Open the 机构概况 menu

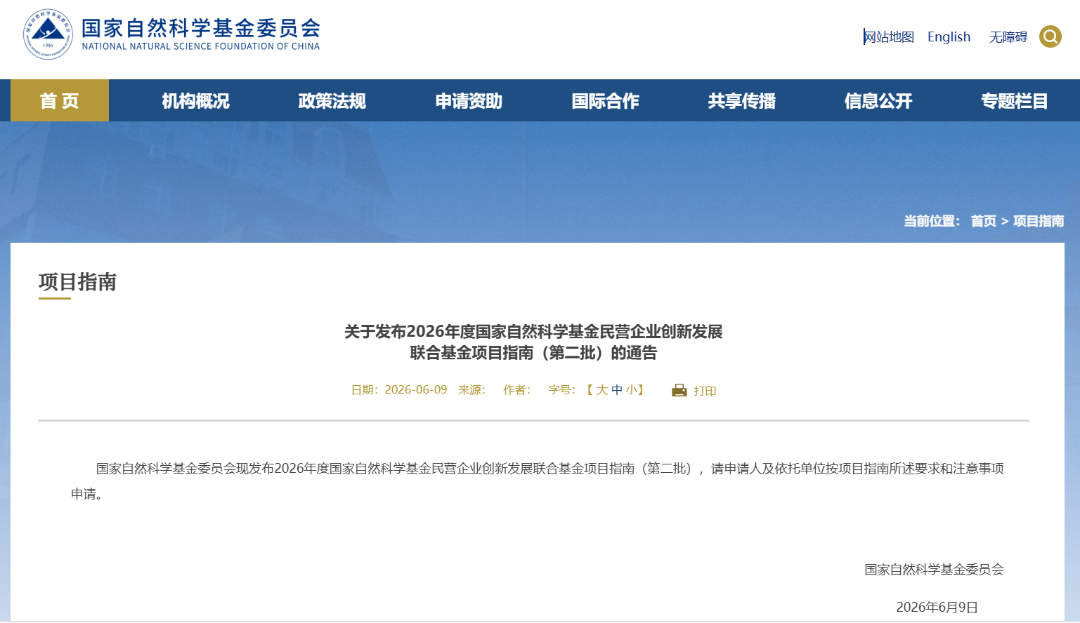196,101
